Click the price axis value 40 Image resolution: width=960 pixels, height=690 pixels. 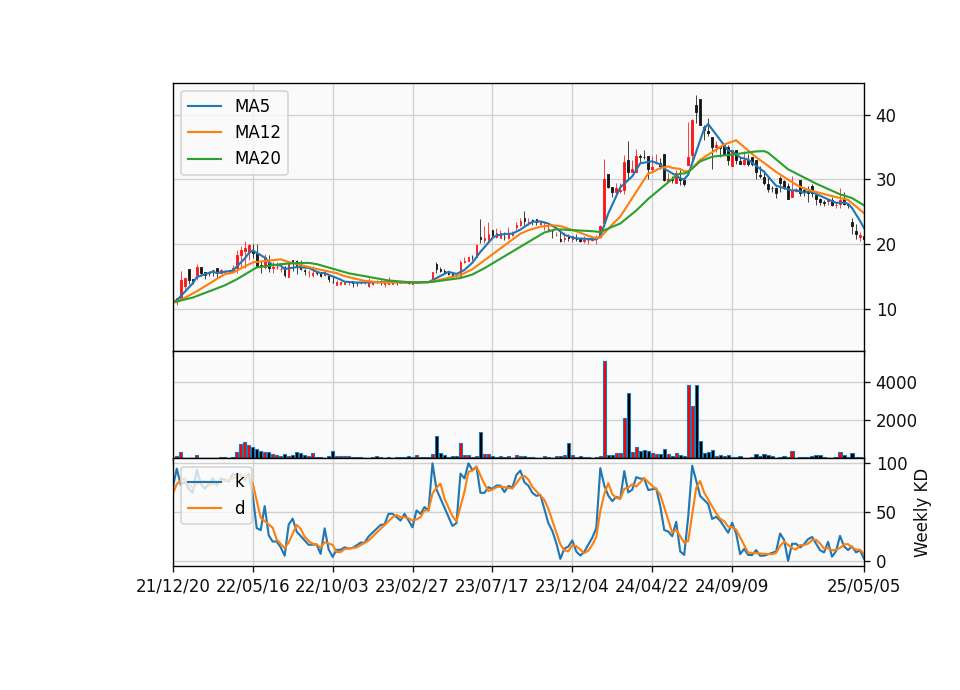(886, 116)
